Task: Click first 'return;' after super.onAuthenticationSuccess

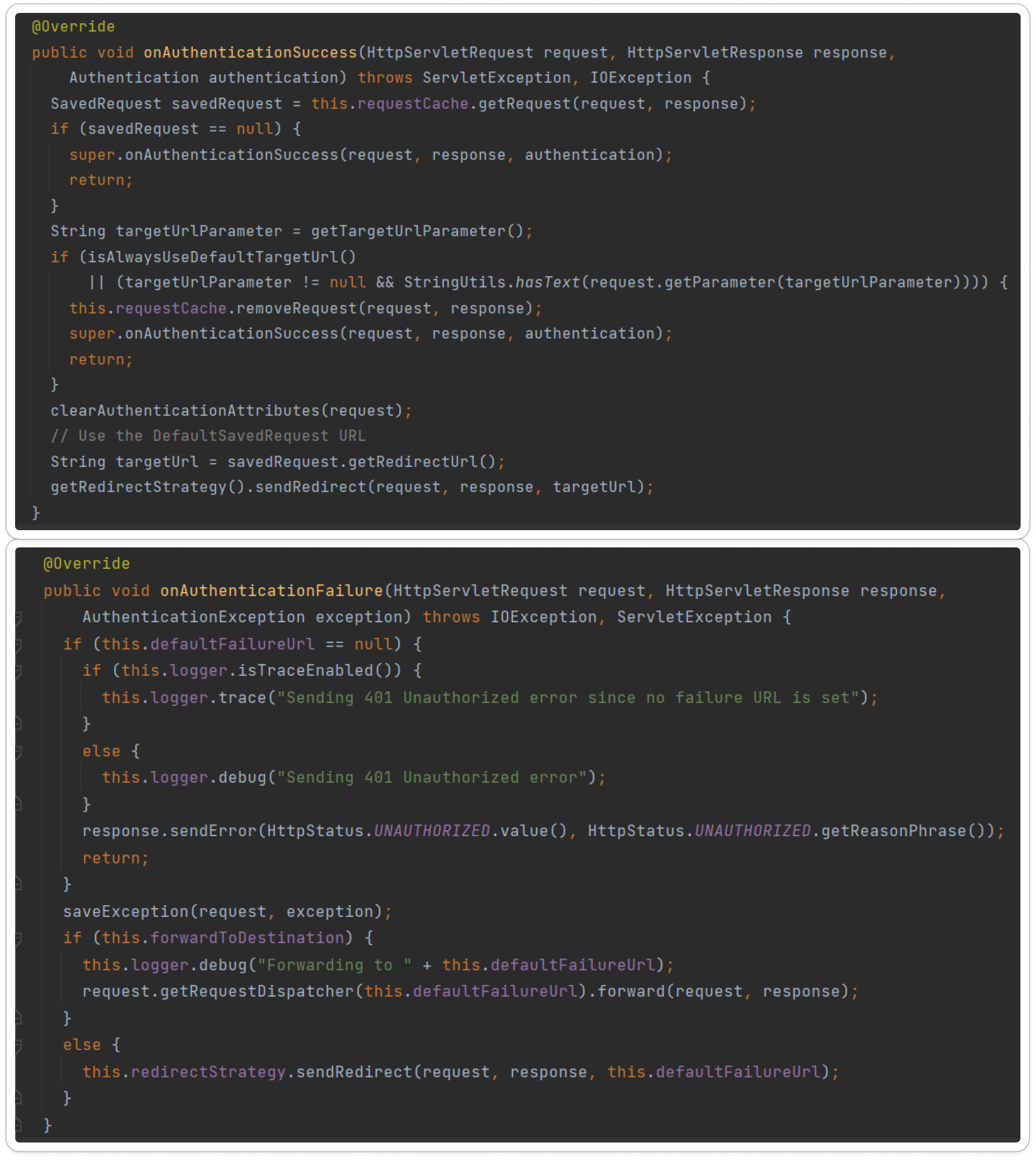Action: (101, 180)
